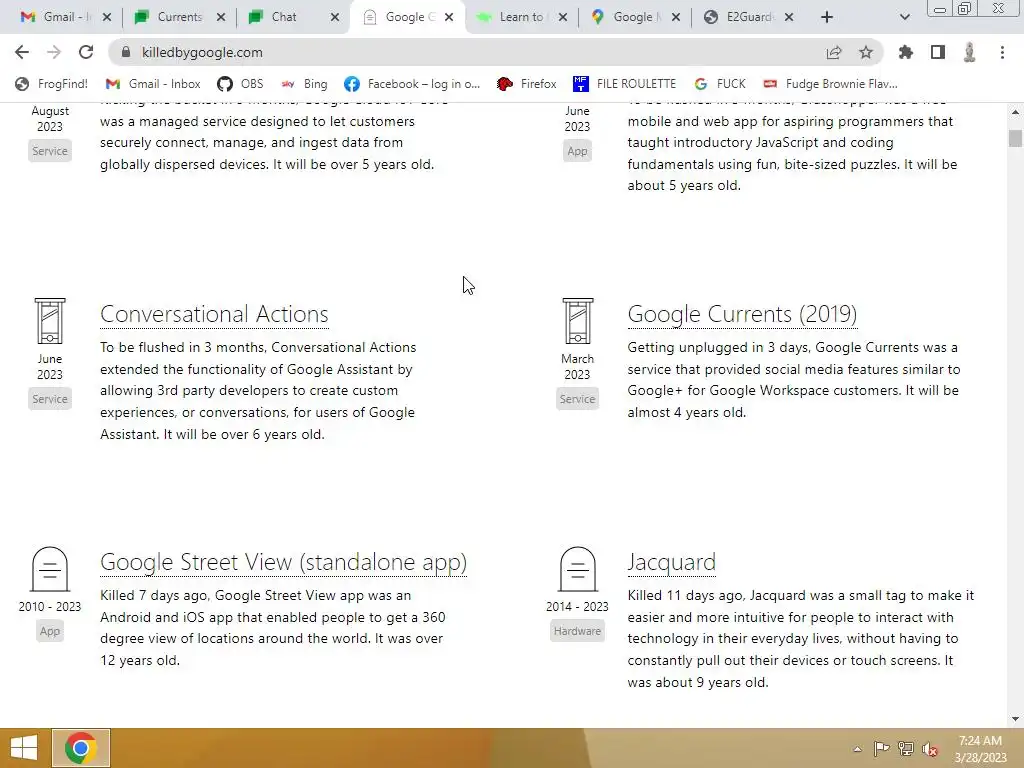
Task: Open the Facebook log in bookmark
Action: pos(412,84)
